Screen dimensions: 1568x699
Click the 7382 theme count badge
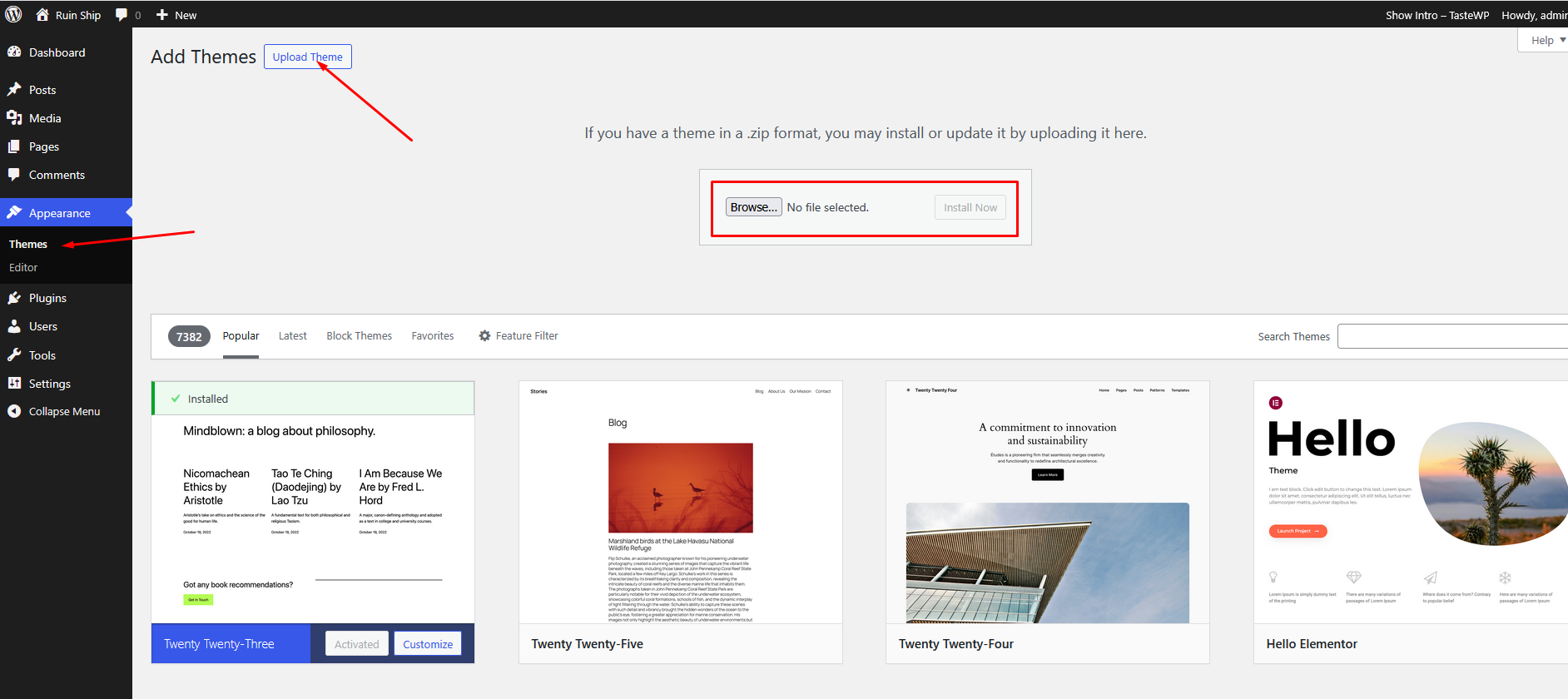click(x=189, y=336)
